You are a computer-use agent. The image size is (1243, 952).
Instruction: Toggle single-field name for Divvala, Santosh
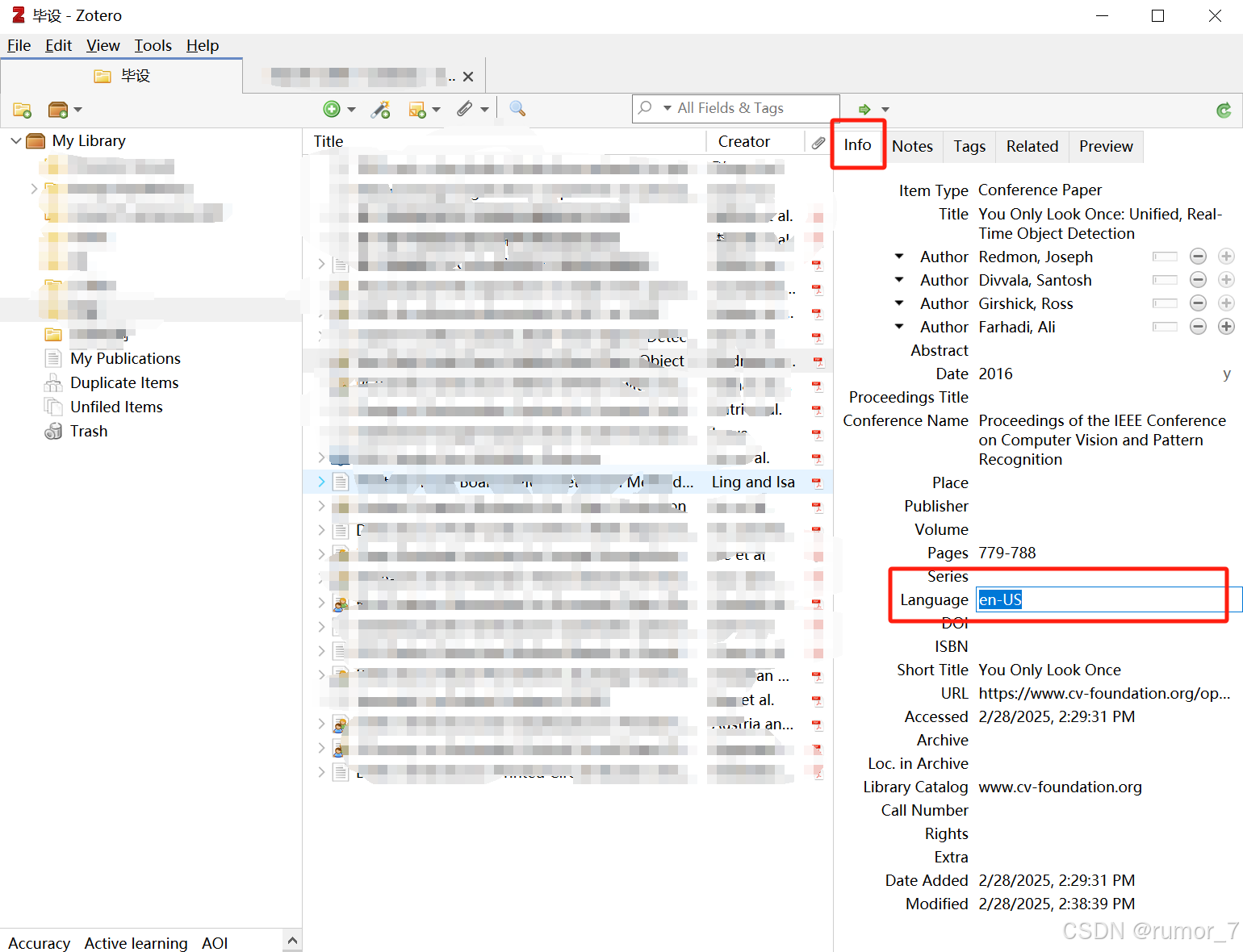pos(1165,280)
